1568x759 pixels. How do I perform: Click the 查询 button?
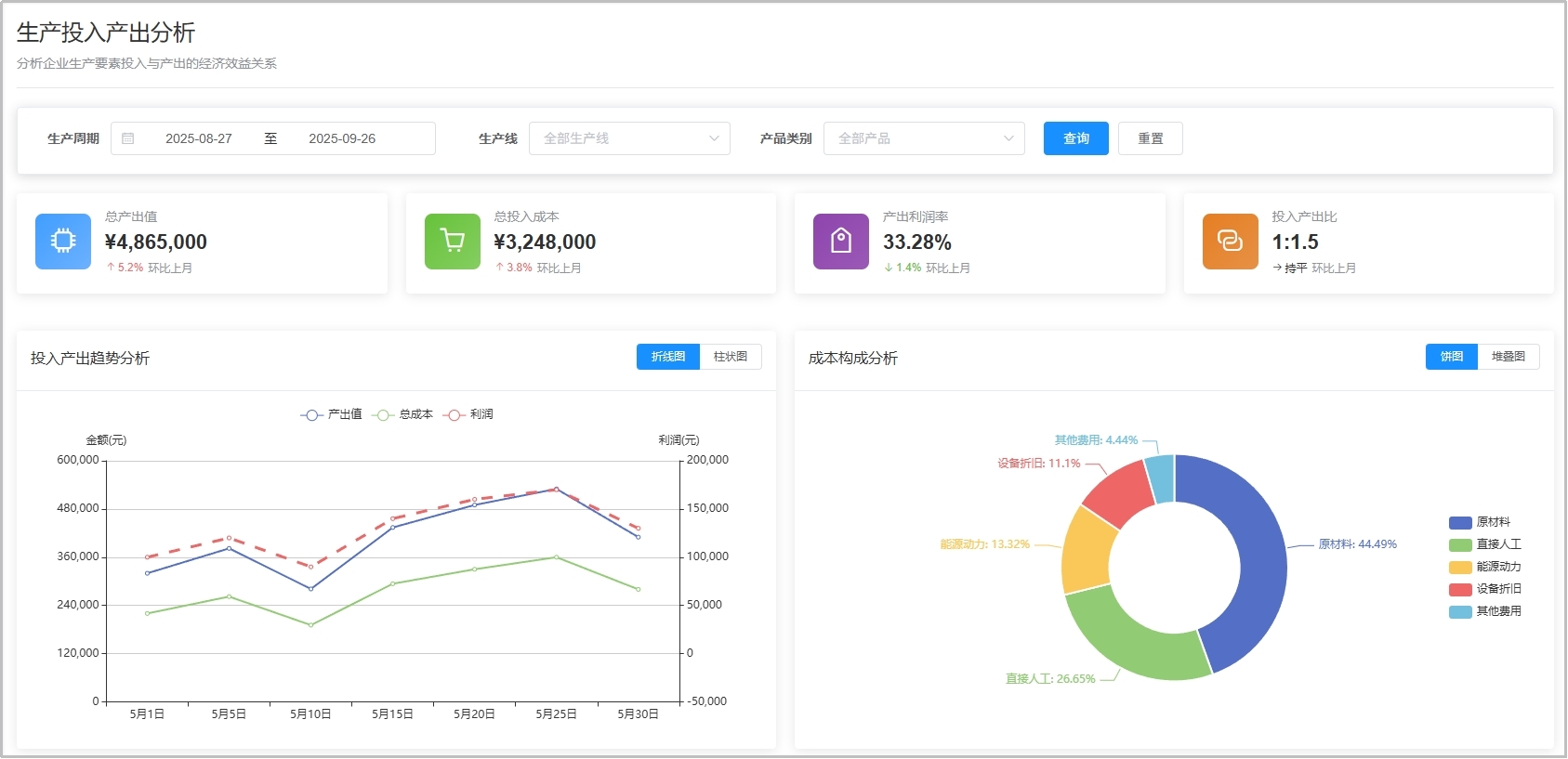click(x=1075, y=138)
